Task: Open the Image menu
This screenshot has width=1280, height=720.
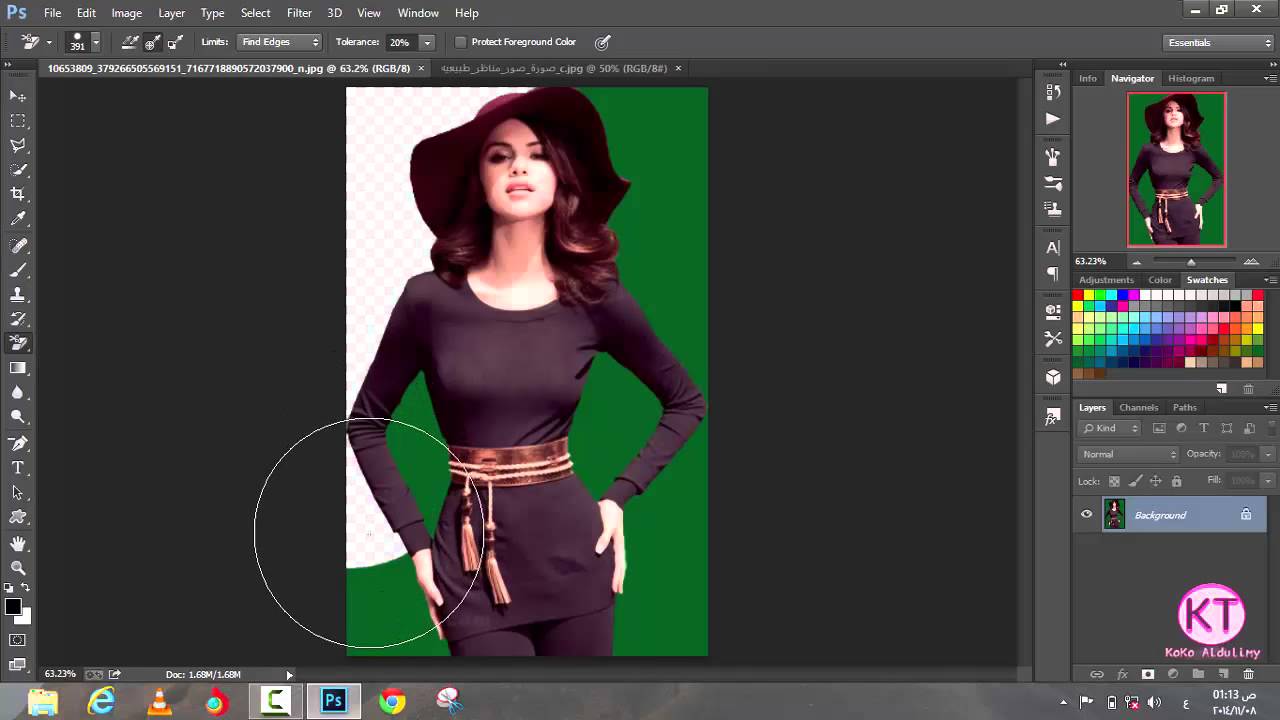Action: (126, 13)
